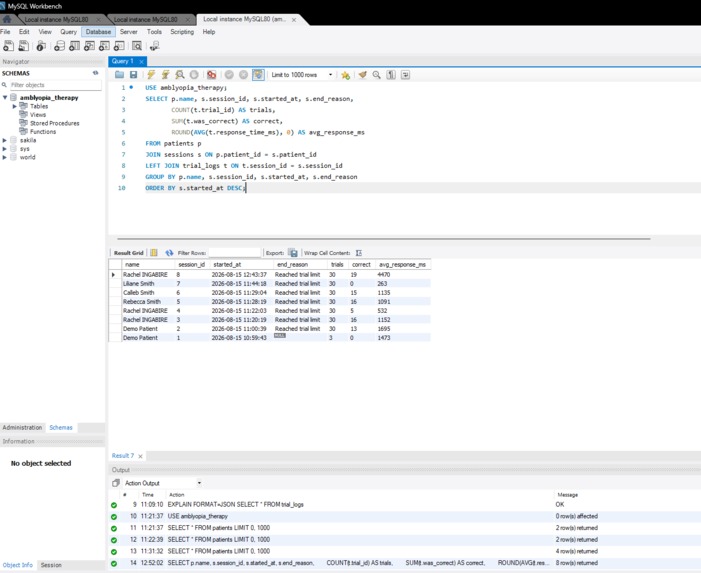701x573 pixels.
Task: Open the Server menu
Action: [129, 32]
